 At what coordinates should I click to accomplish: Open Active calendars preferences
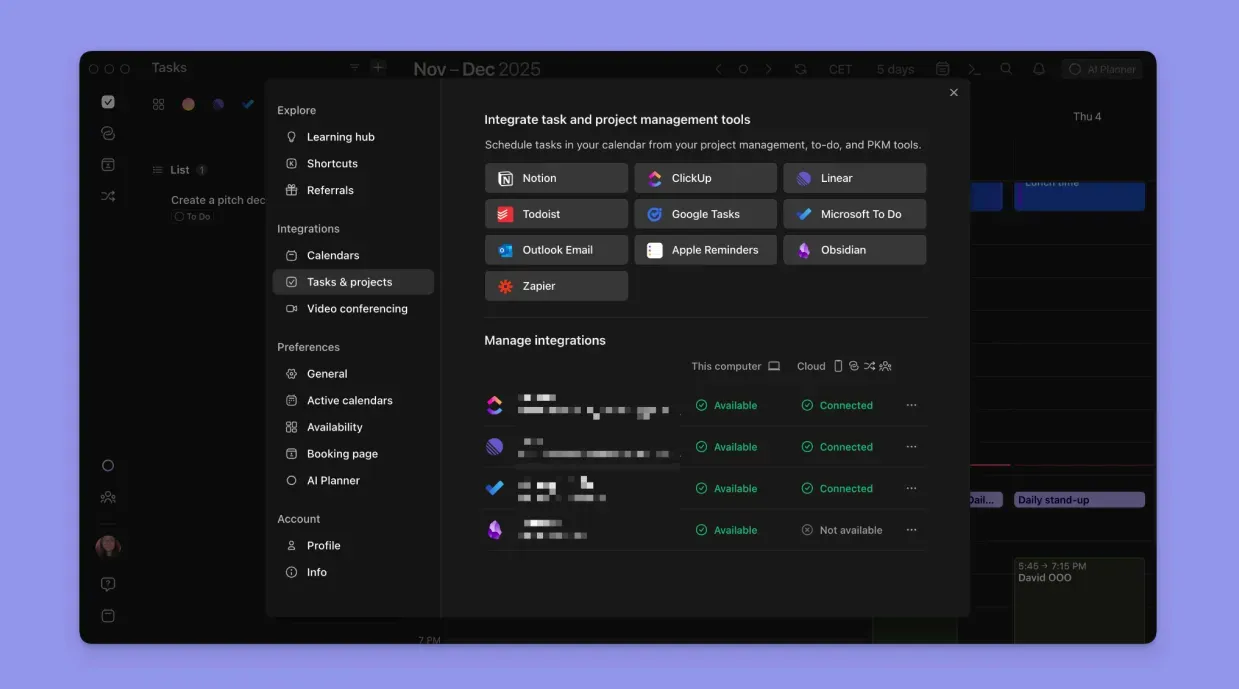pos(353,400)
